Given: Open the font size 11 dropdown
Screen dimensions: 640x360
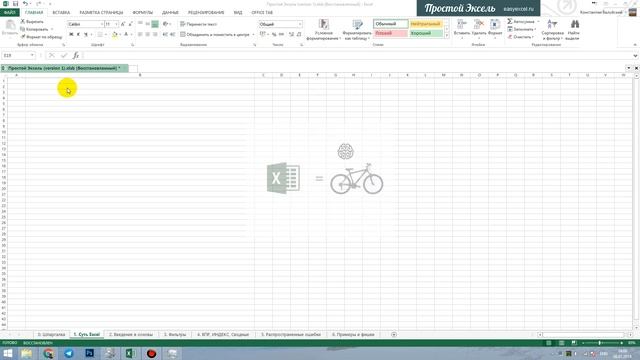Looking at the screenshot, I should (116, 24).
